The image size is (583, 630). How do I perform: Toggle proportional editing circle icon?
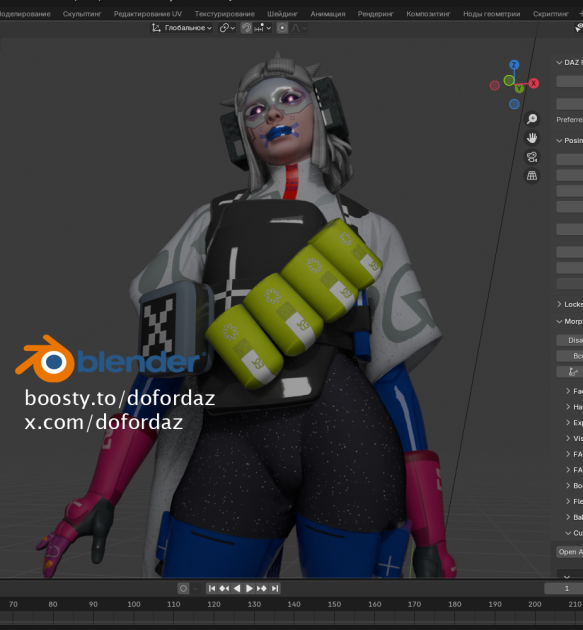coord(282,28)
